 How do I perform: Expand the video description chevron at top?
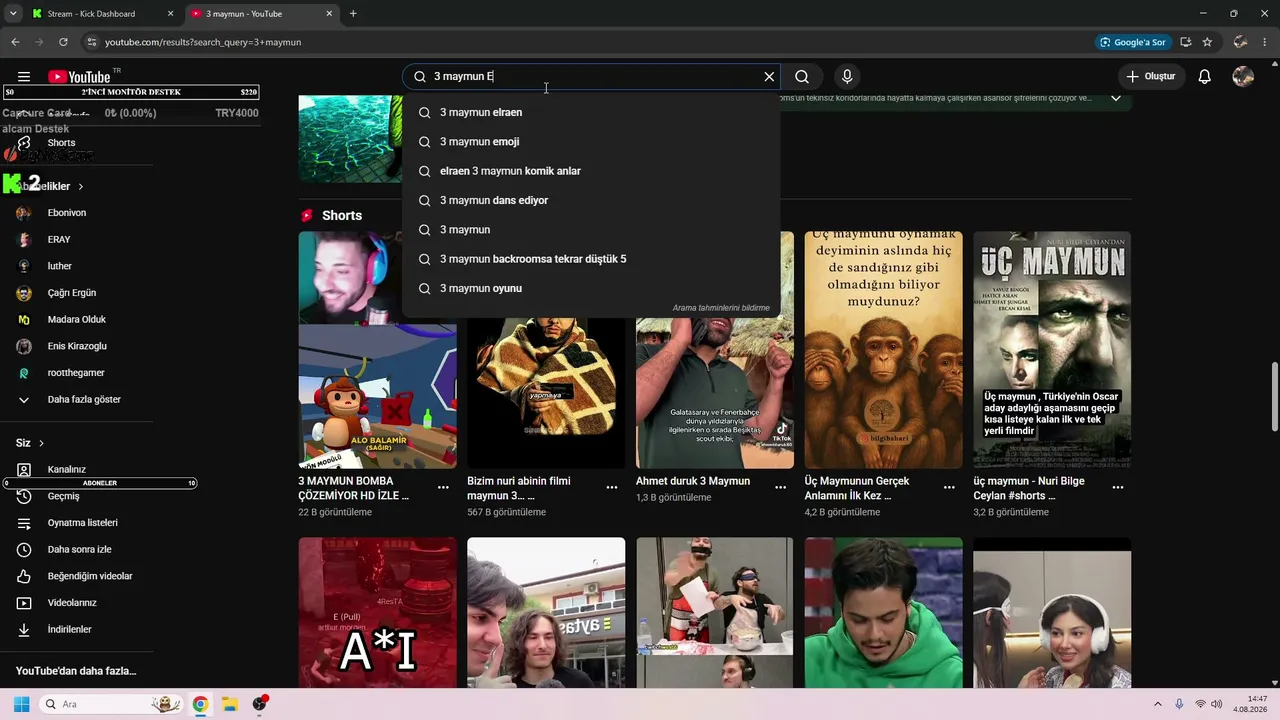tap(1116, 98)
